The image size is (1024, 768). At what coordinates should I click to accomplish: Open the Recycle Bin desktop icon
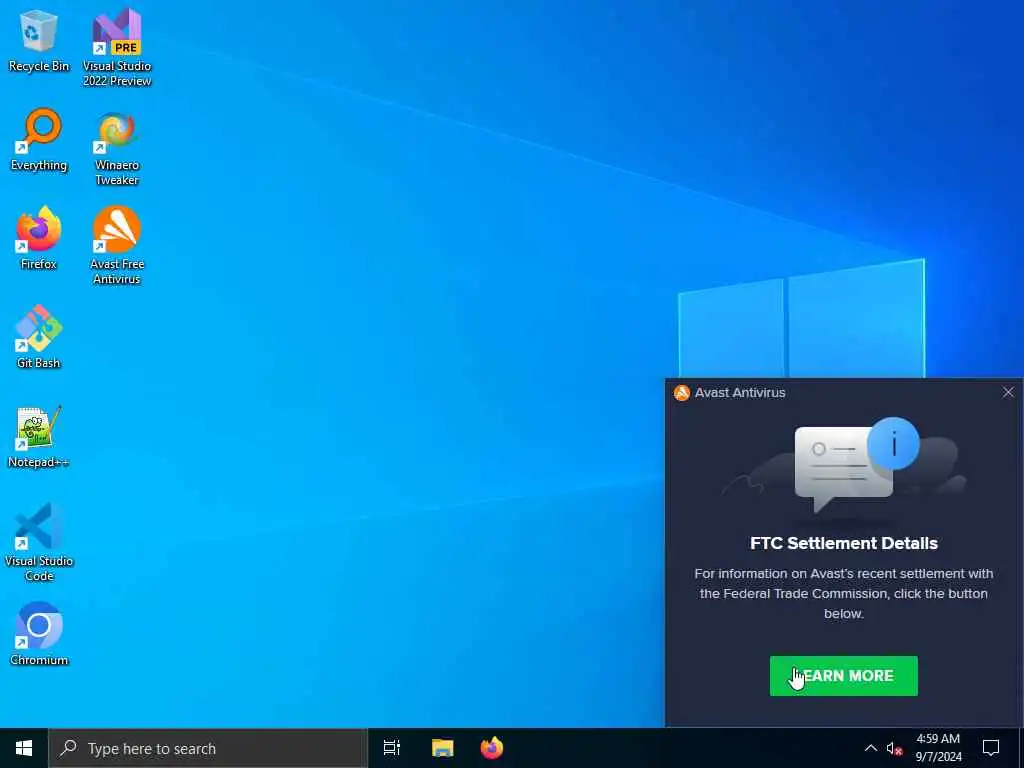point(39,40)
